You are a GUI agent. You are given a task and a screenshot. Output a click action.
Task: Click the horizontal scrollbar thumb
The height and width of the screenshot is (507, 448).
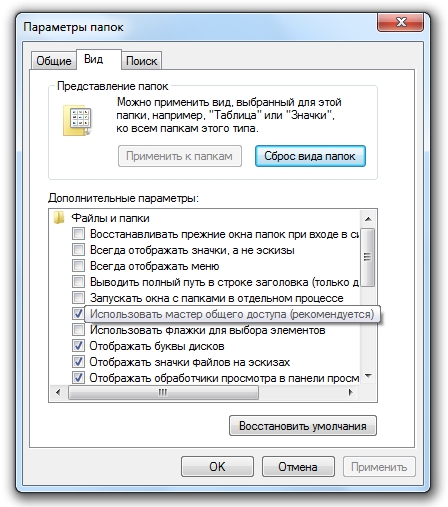[x=163, y=392]
